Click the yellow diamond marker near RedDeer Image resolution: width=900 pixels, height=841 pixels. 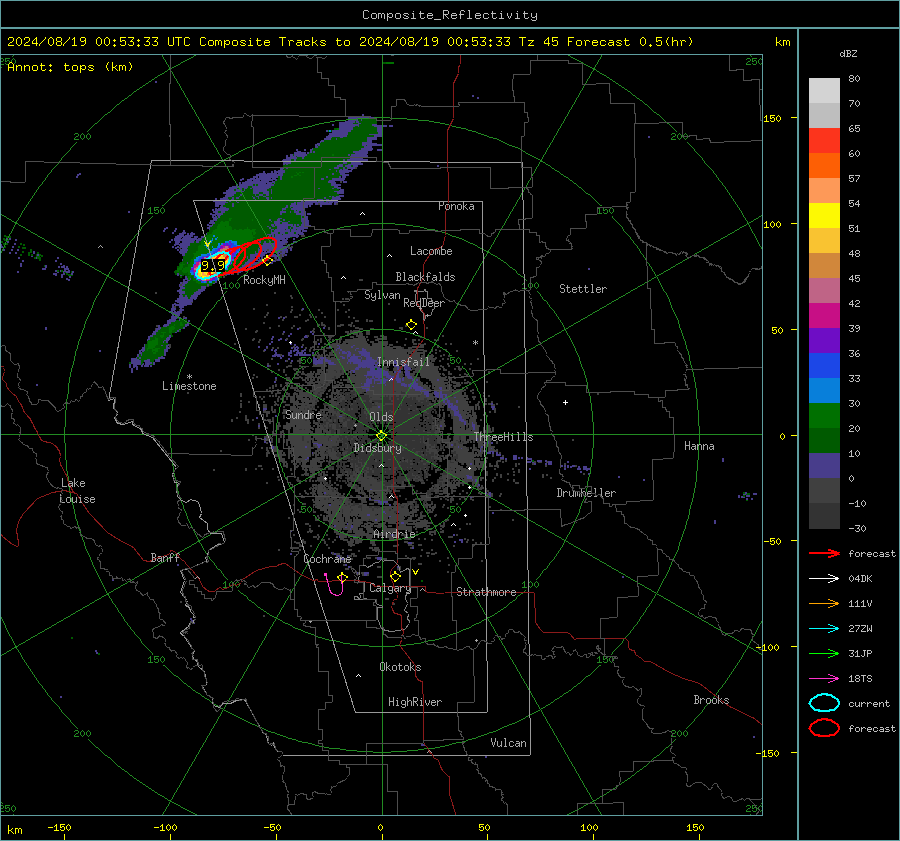412,325
